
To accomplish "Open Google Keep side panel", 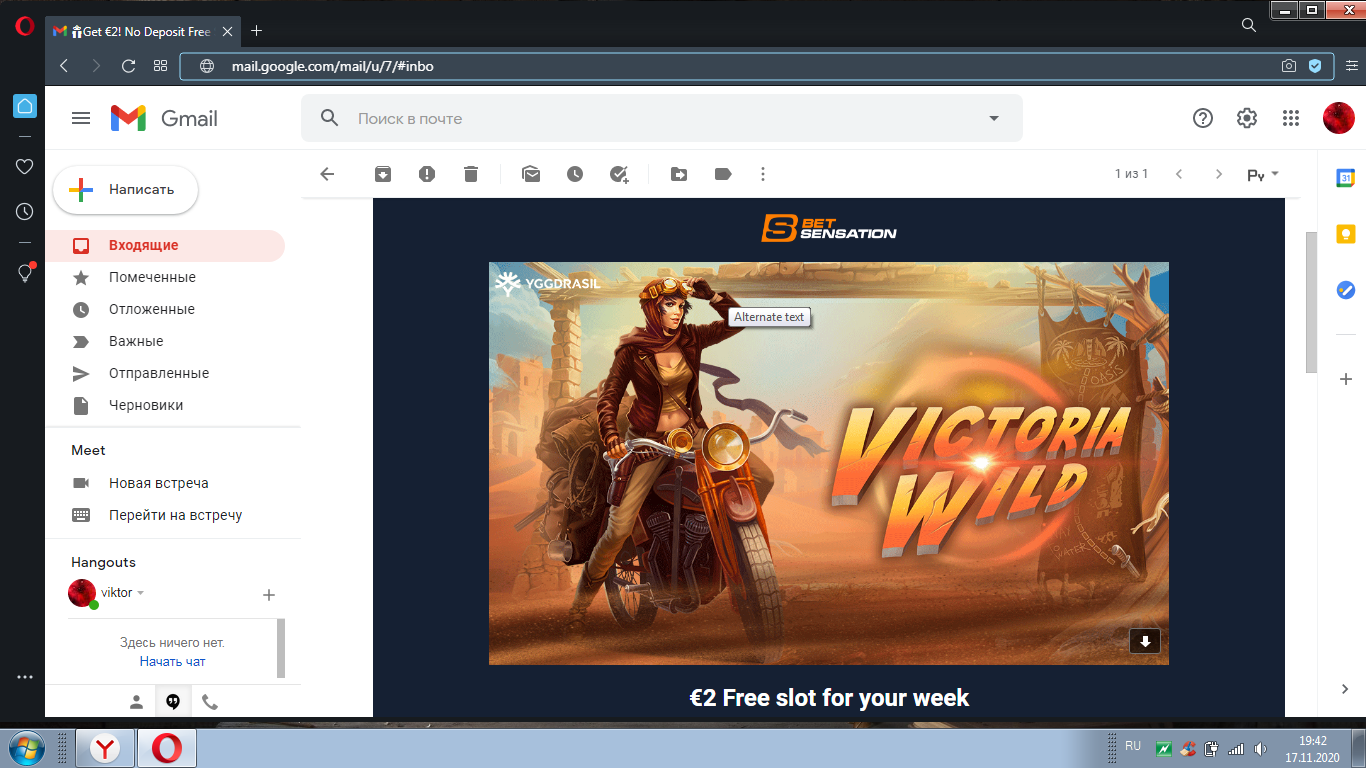I will pyautogui.click(x=1346, y=234).
